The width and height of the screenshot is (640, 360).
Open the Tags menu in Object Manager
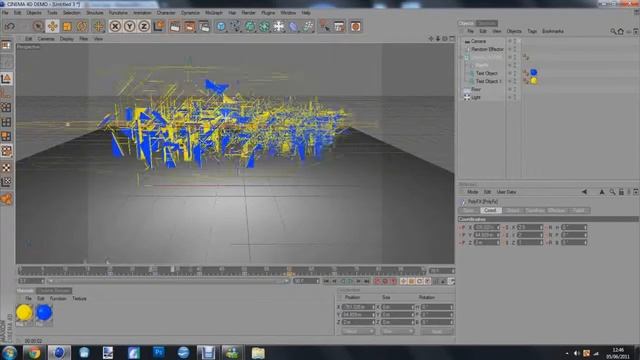(532, 31)
